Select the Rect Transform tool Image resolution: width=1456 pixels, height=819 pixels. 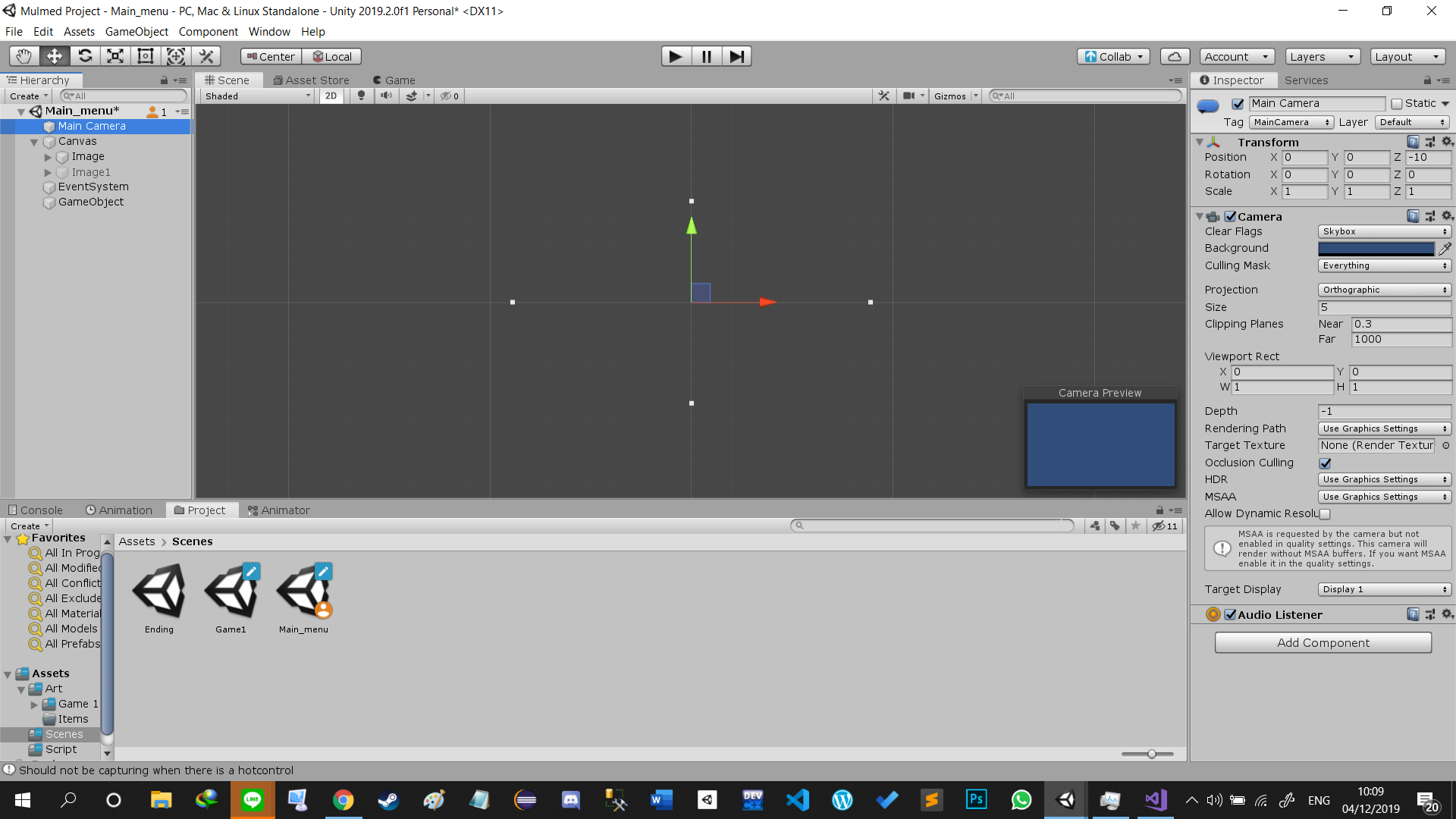click(x=146, y=56)
